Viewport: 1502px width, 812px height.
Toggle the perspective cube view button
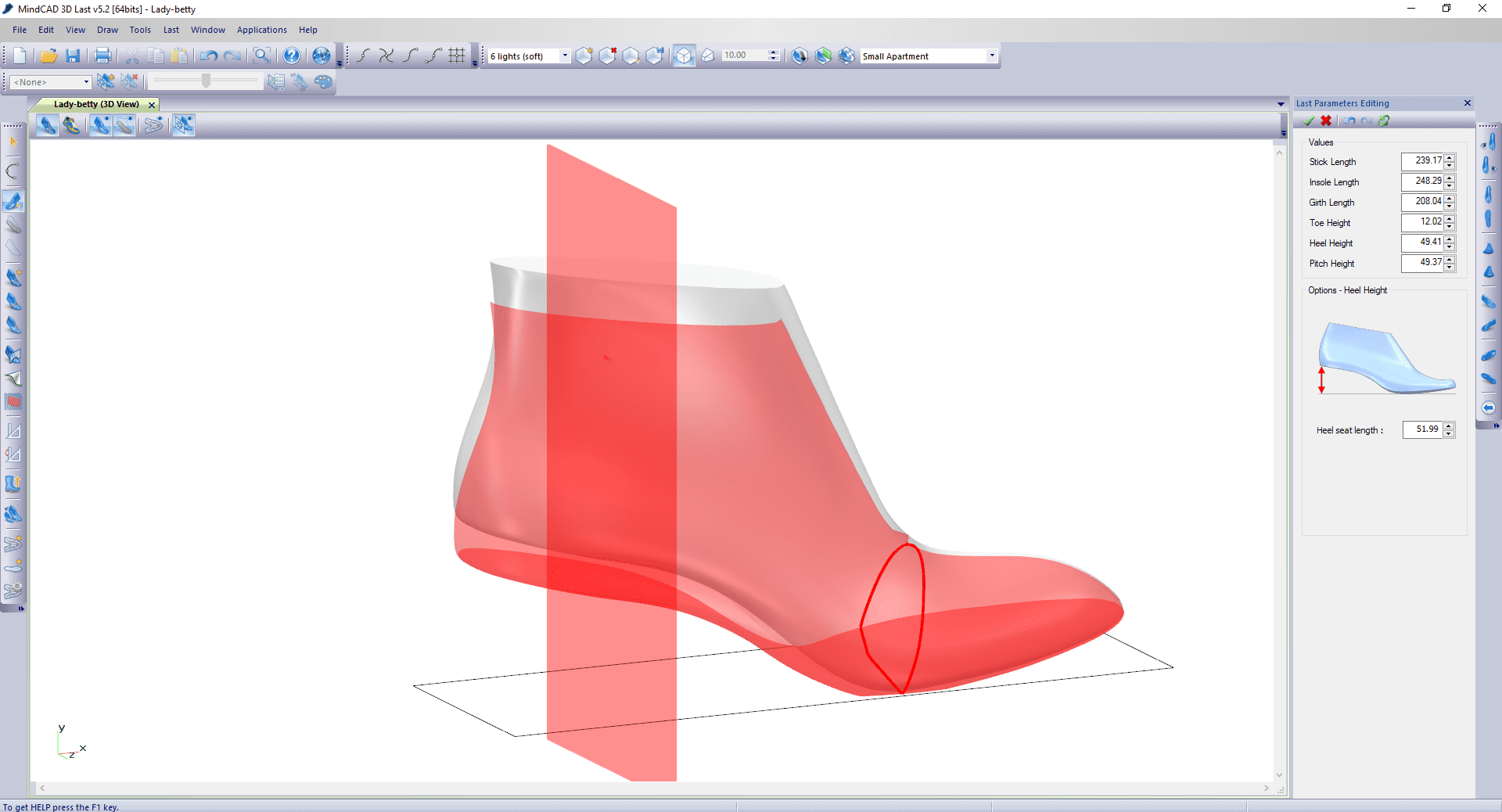click(684, 56)
